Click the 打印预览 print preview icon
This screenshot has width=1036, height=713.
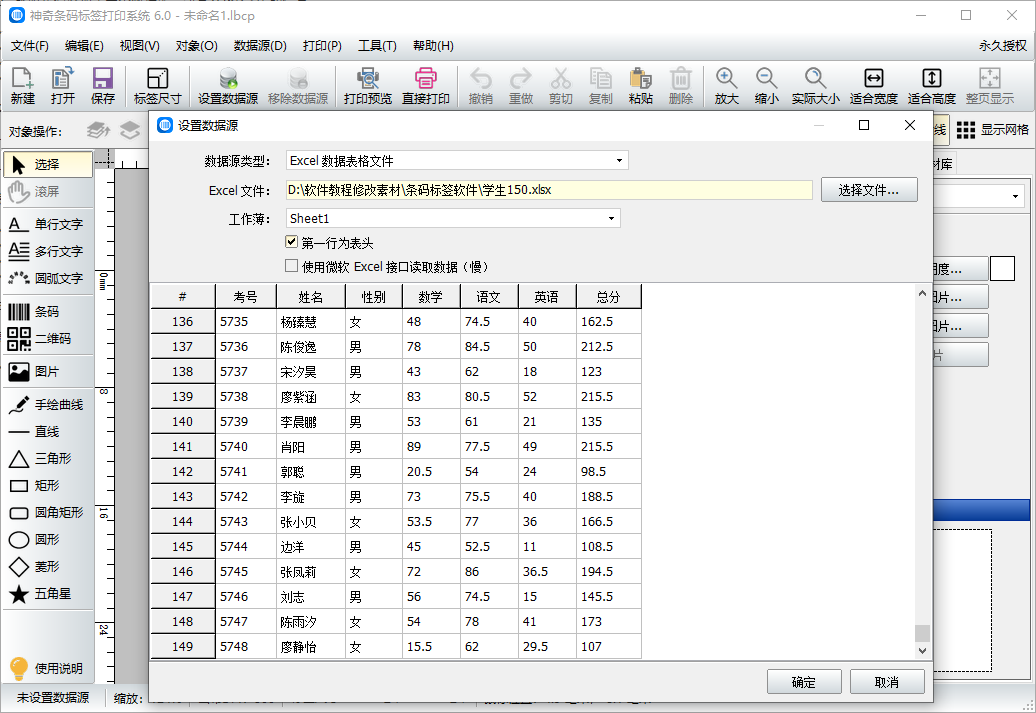click(367, 79)
